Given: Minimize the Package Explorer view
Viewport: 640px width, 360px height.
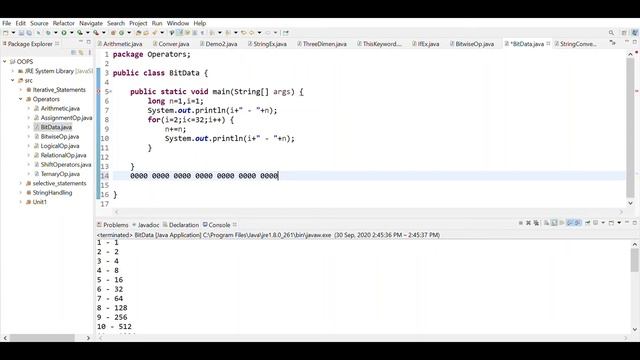Looking at the screenshot, I should pos(80,42).
